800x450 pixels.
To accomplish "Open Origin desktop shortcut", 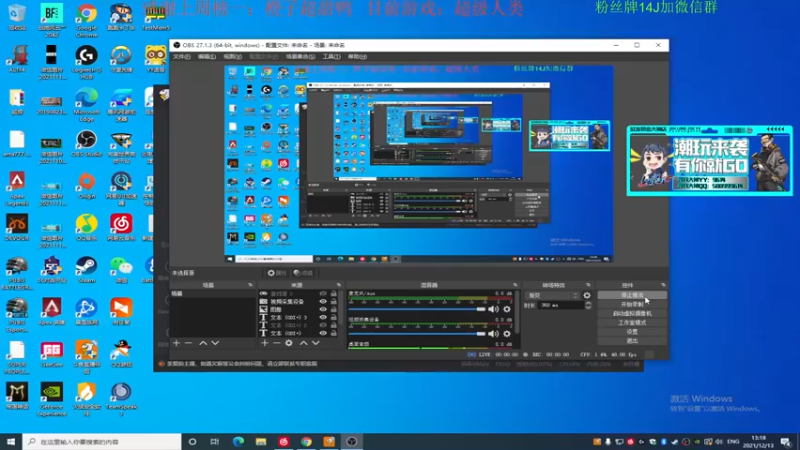I will 86,186.
